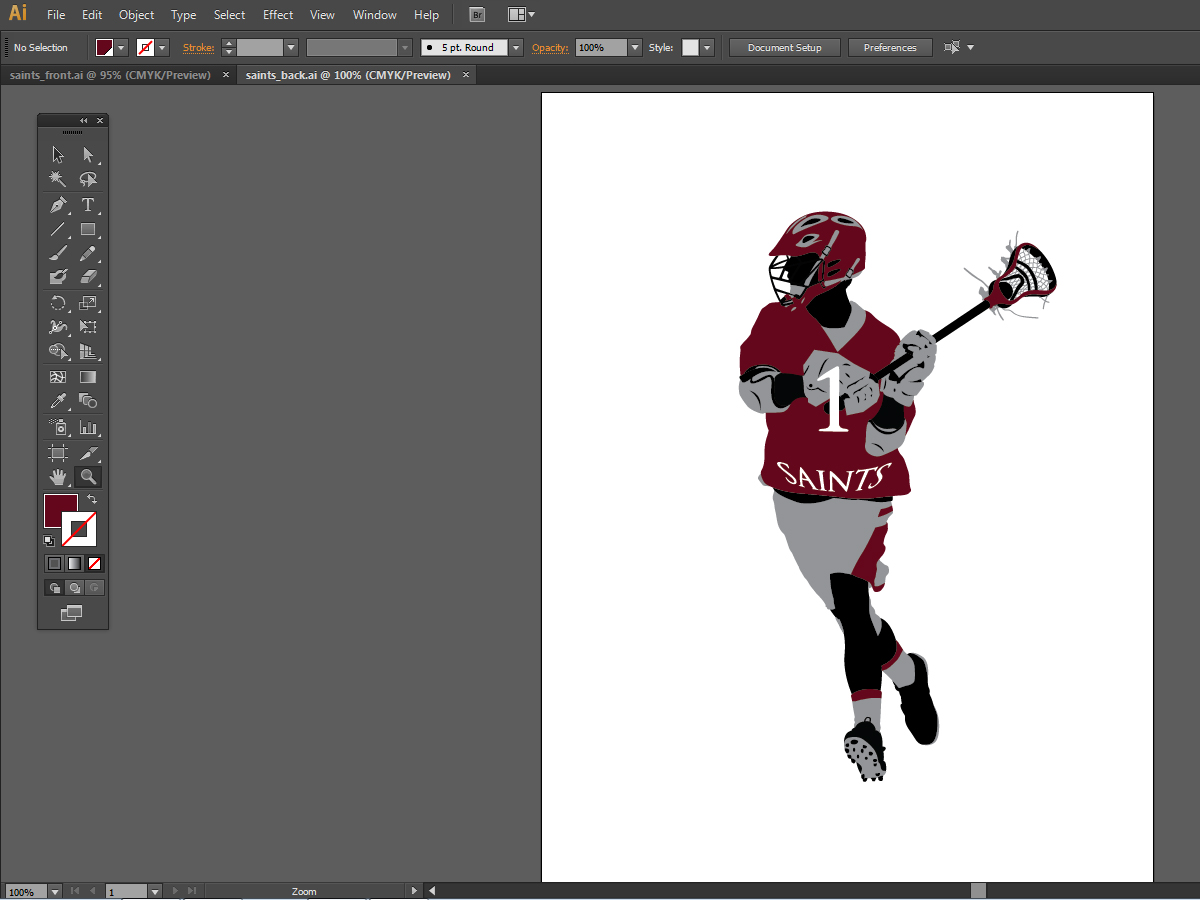Open the Opacity dropdown arrow
The image size is (1200, 900).
pos(635,48)
